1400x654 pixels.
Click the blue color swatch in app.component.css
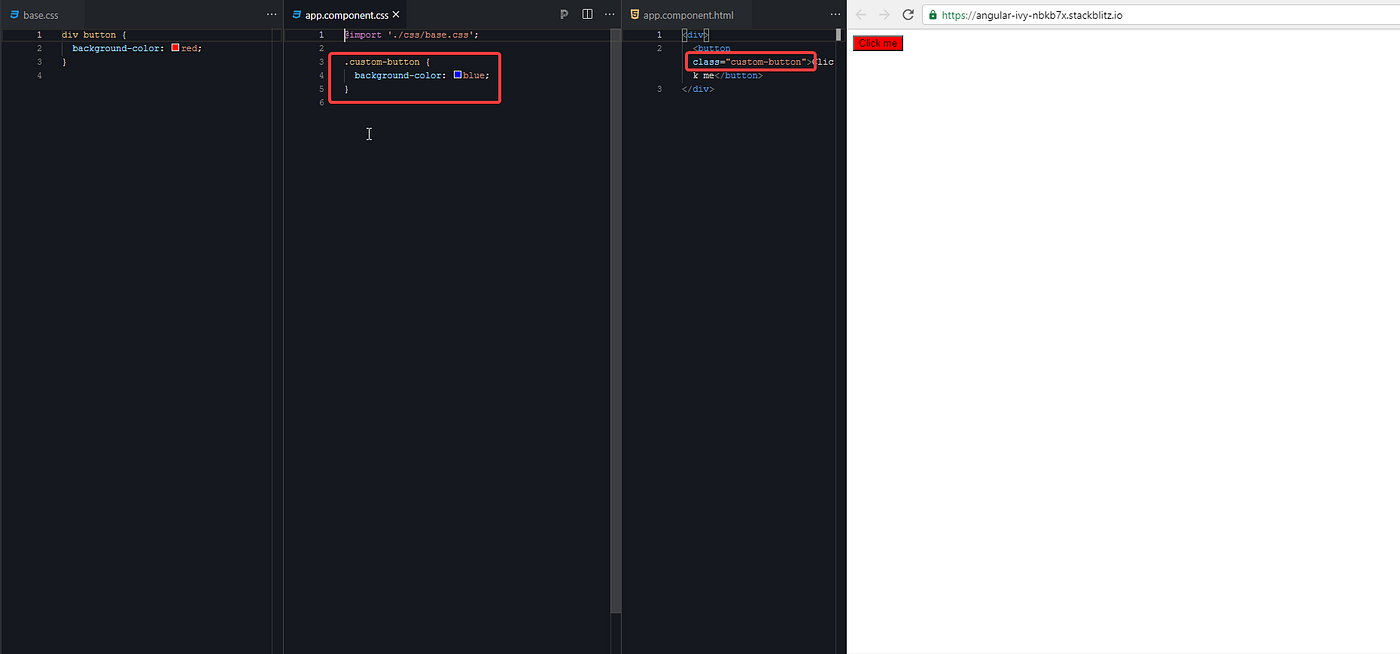click(x=456, y=74)
